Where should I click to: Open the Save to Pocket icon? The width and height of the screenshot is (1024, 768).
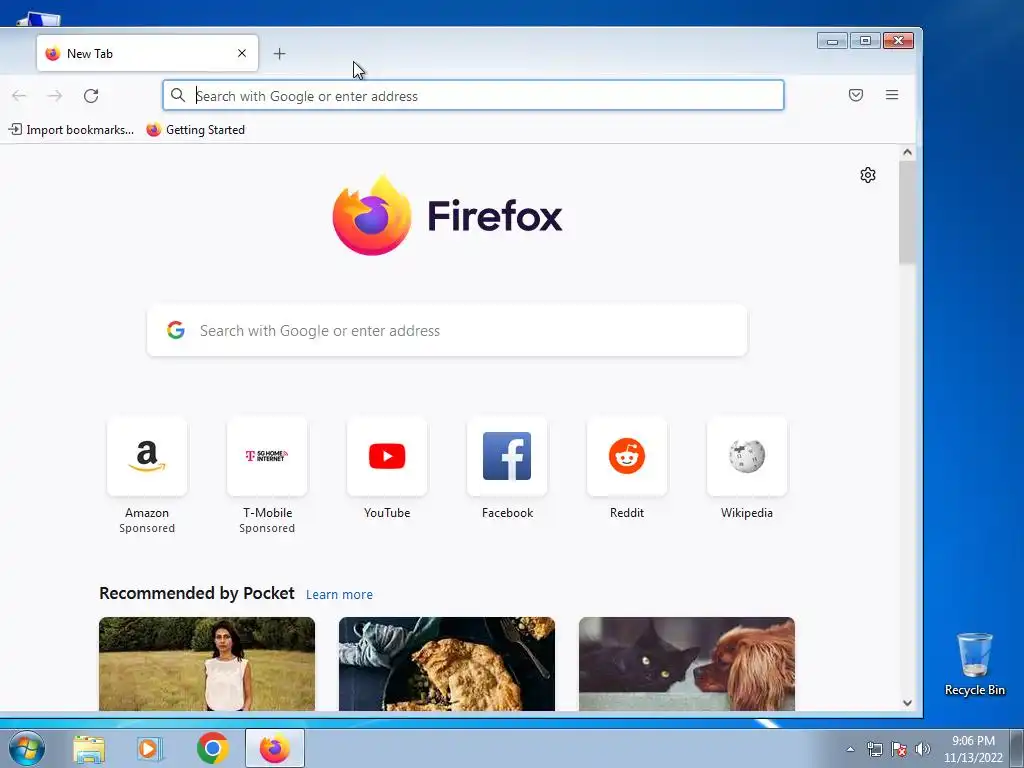point(856,95)
